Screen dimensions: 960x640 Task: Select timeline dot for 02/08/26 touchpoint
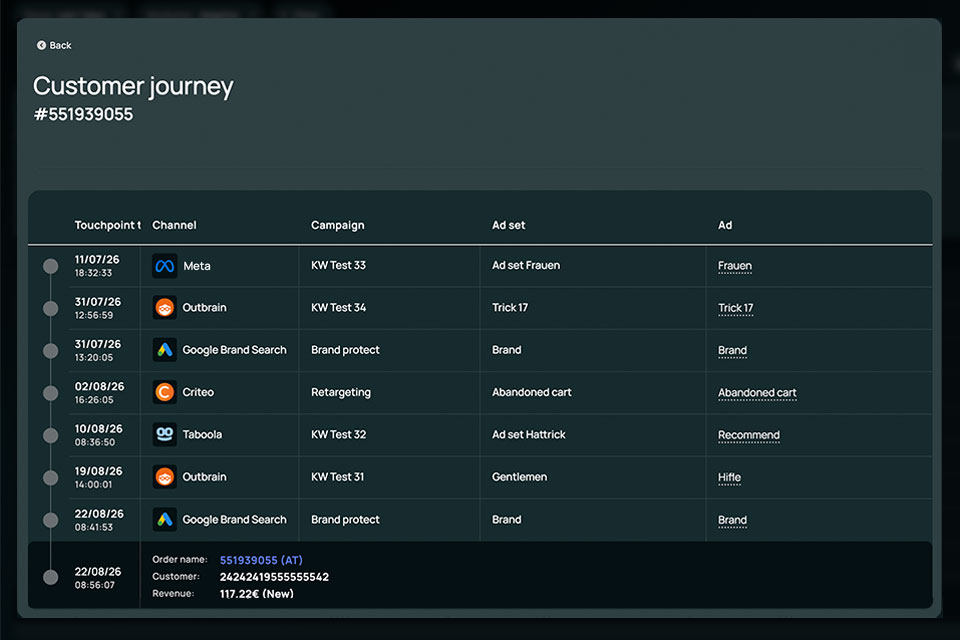pos(51,393)
